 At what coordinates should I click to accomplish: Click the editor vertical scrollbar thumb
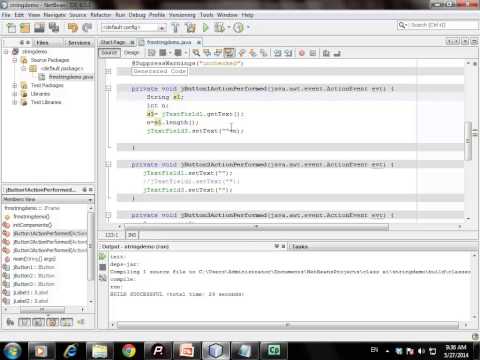point(468,140)
